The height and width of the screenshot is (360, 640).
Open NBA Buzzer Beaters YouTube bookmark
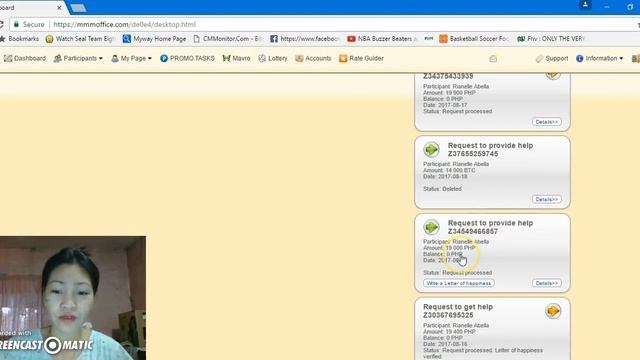tap(382, 39)
